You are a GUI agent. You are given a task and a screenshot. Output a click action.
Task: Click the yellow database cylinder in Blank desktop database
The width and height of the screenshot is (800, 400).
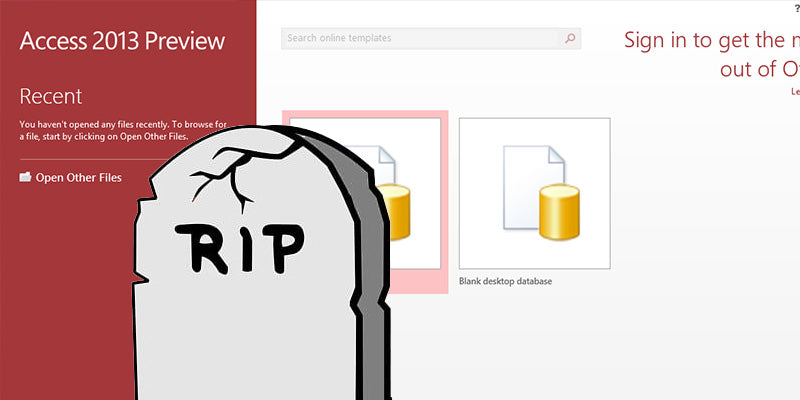560,213
